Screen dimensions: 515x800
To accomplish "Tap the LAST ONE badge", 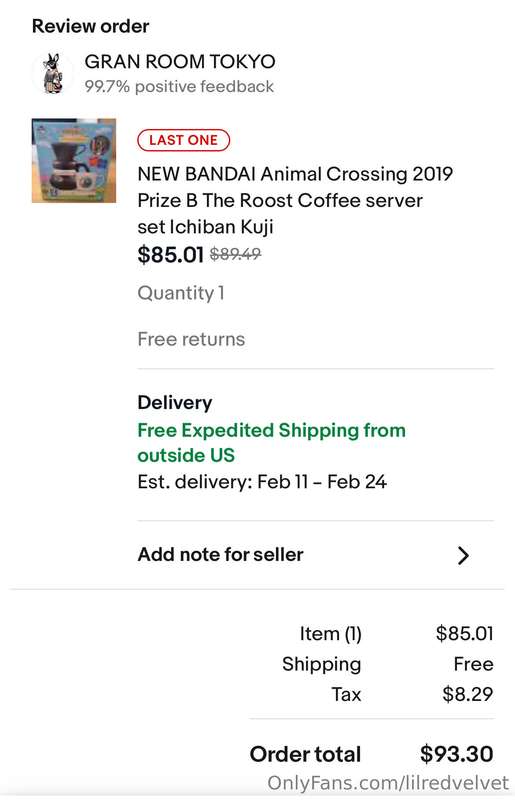I will pos(184,140).
